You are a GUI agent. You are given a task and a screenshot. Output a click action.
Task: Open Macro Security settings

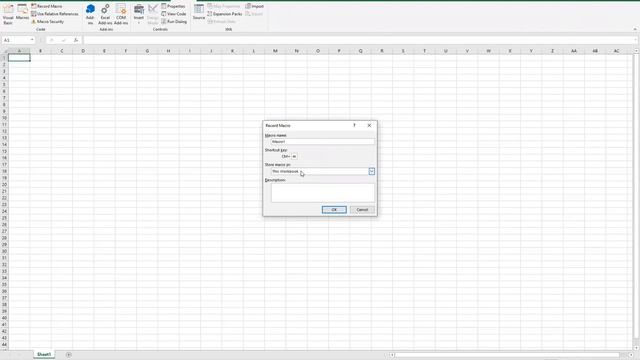[x=48, y=22]
